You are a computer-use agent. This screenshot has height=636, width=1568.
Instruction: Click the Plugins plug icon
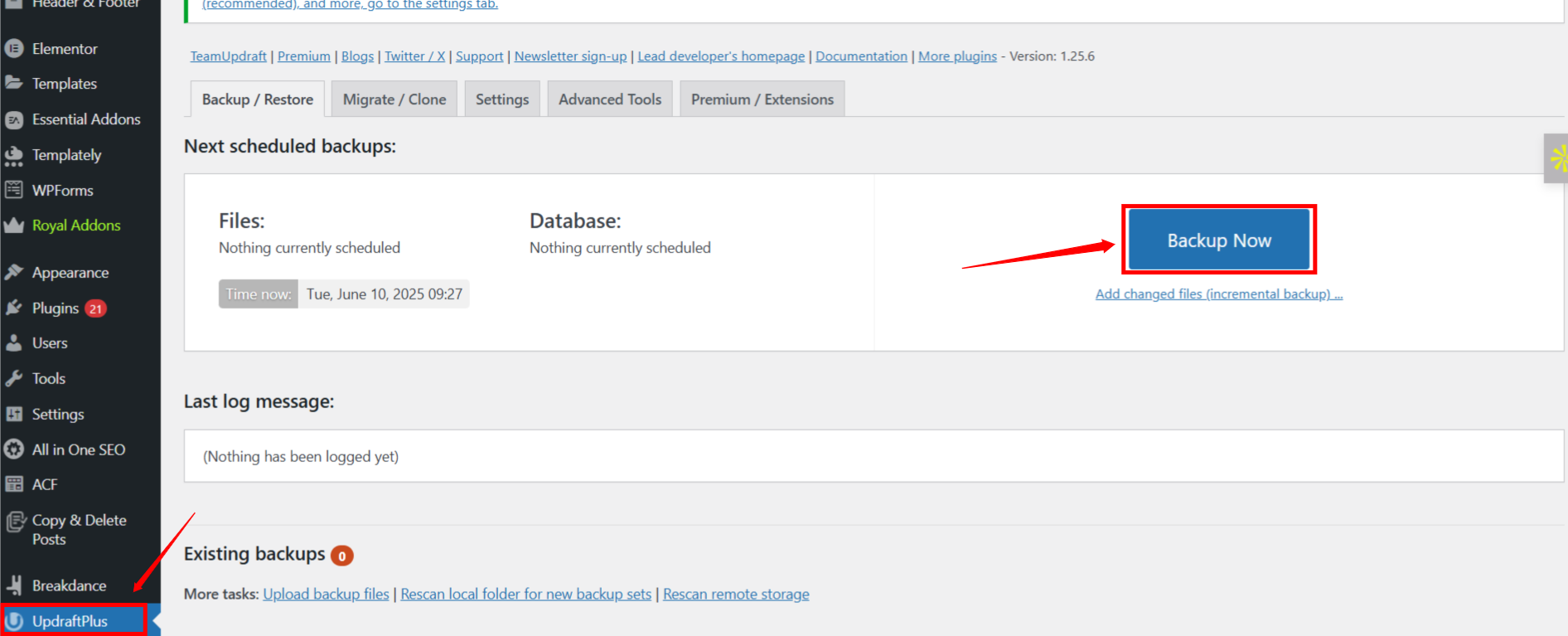[14, 308]
